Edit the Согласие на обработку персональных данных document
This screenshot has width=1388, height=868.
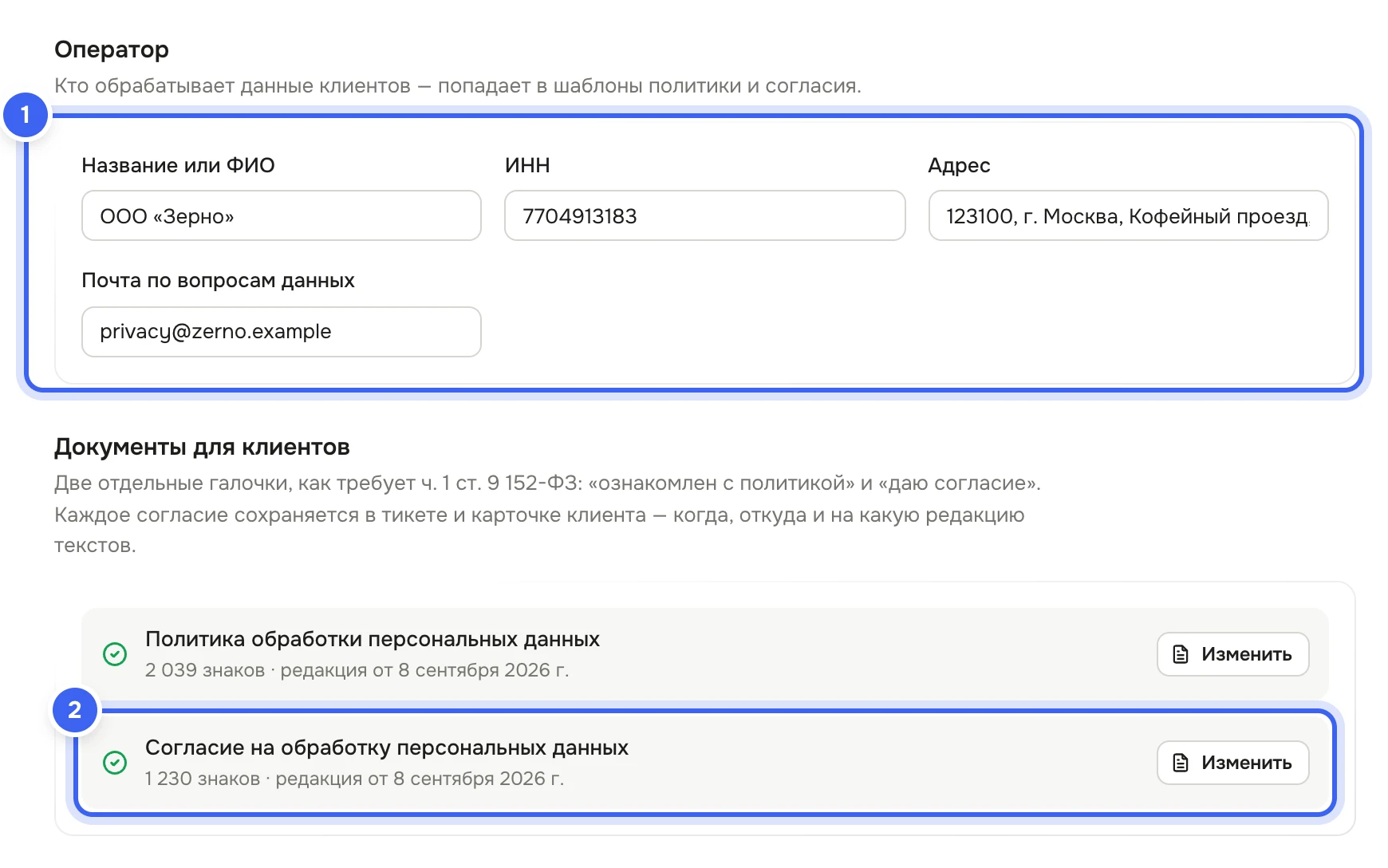point(1232,763)
